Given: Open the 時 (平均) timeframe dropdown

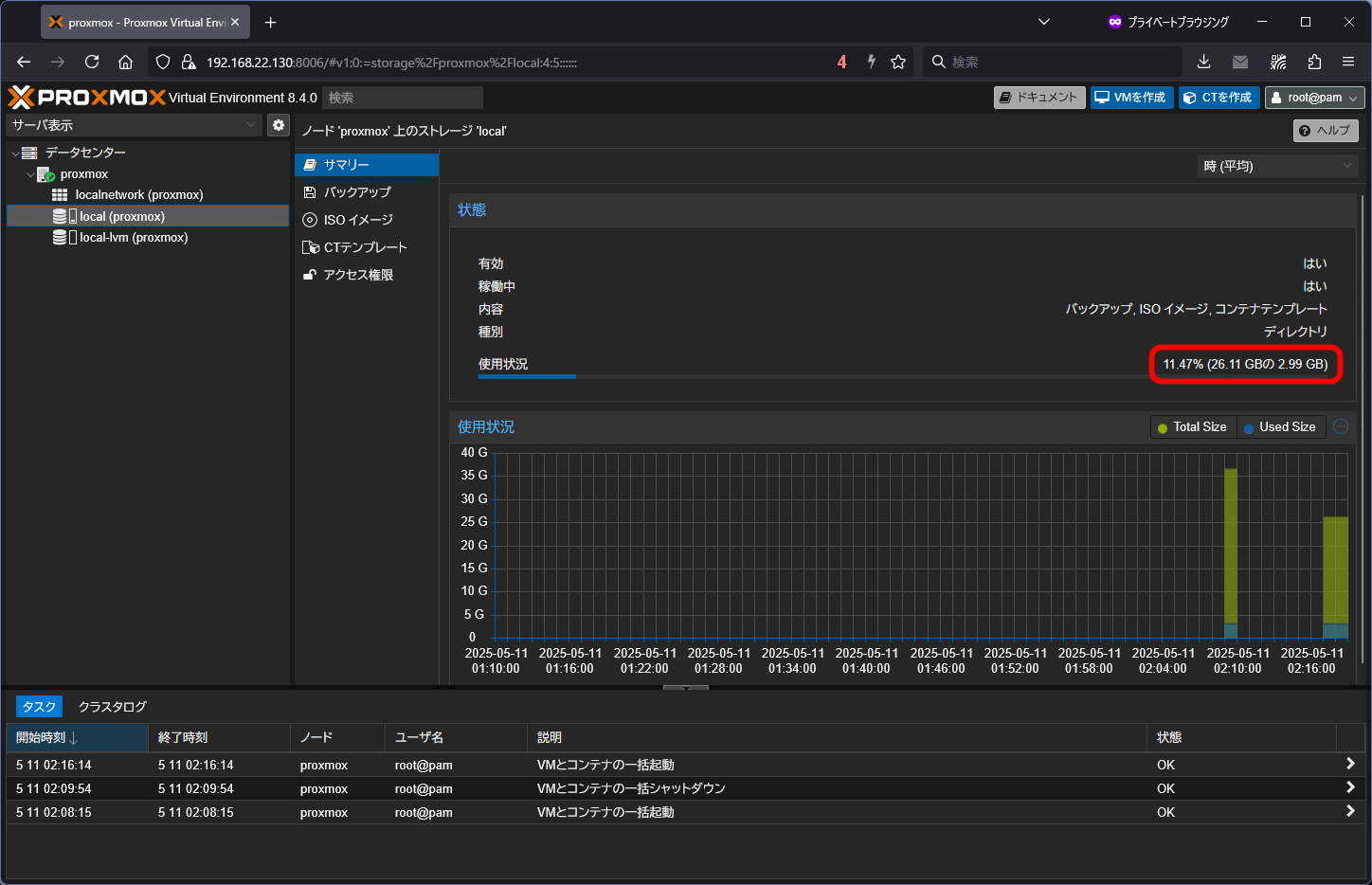Looking at the screenshot, I should (x=1278, y=166).
